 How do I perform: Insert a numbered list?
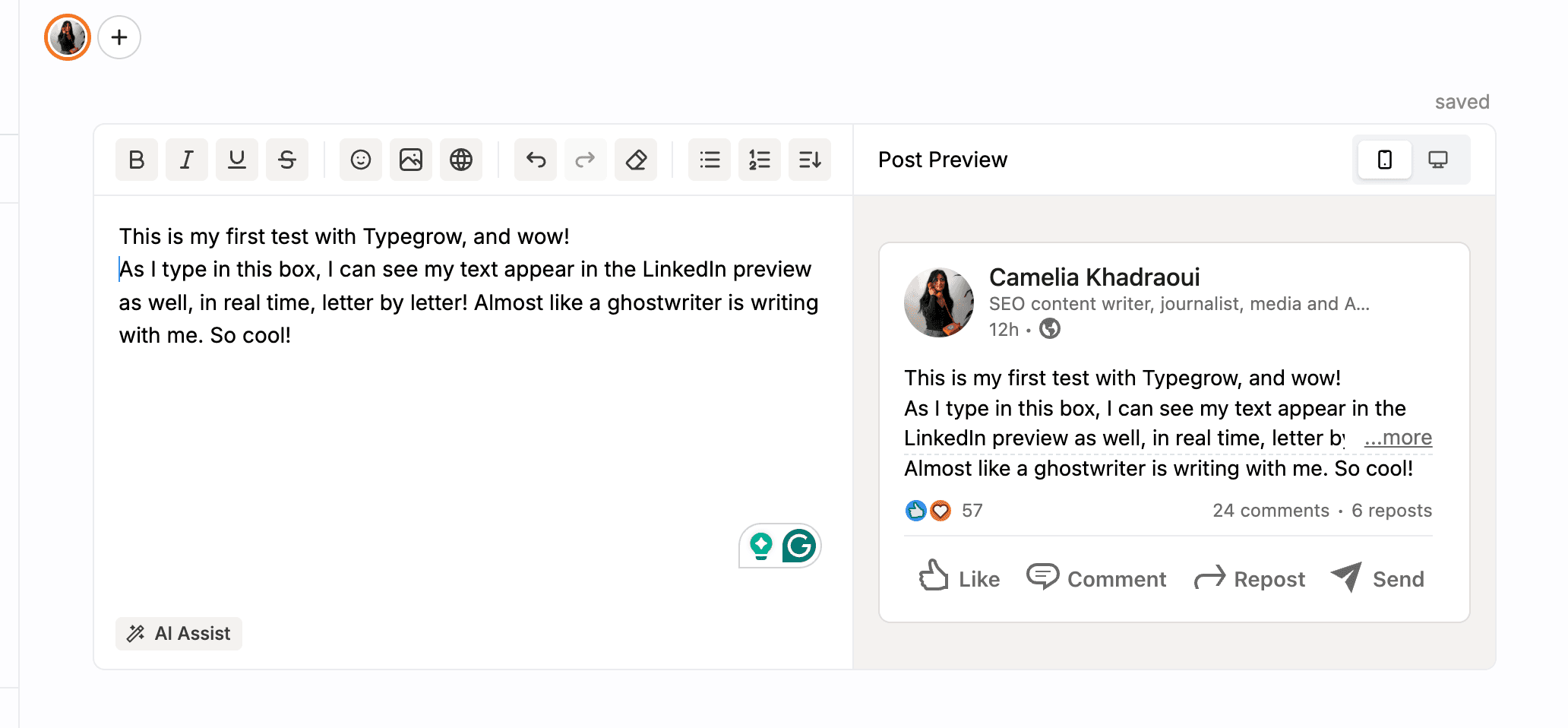coord(760,160)
